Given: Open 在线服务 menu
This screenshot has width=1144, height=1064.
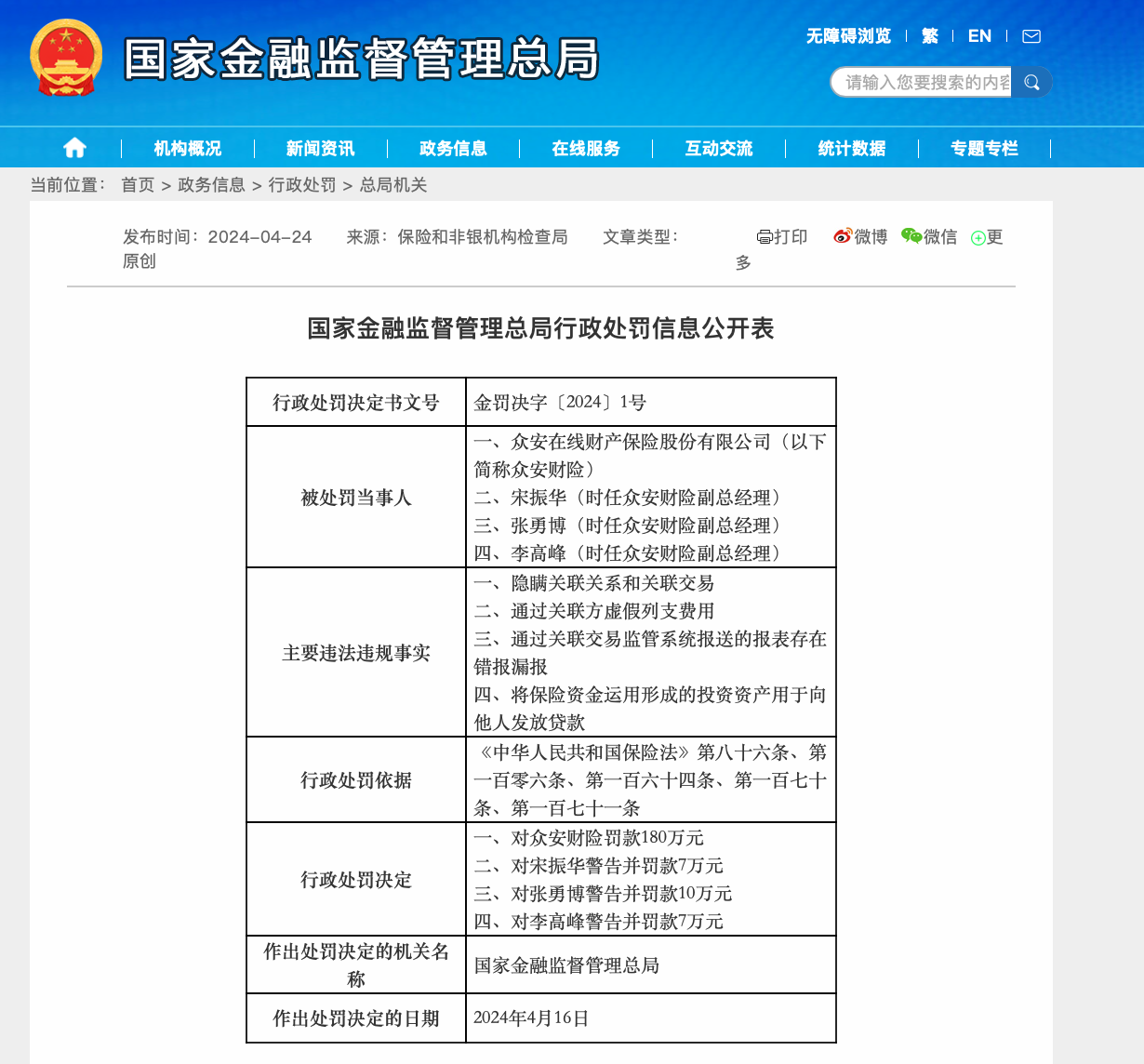Looking at the screenshot, I should [586, 148].
